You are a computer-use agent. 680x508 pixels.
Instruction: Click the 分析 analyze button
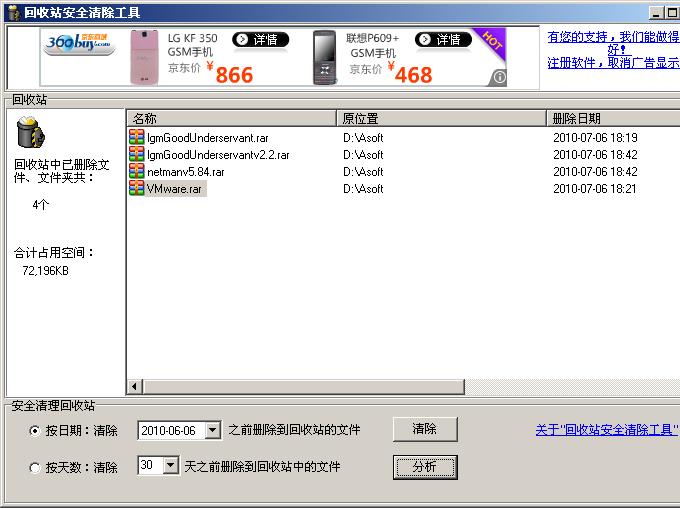(425, 467)
